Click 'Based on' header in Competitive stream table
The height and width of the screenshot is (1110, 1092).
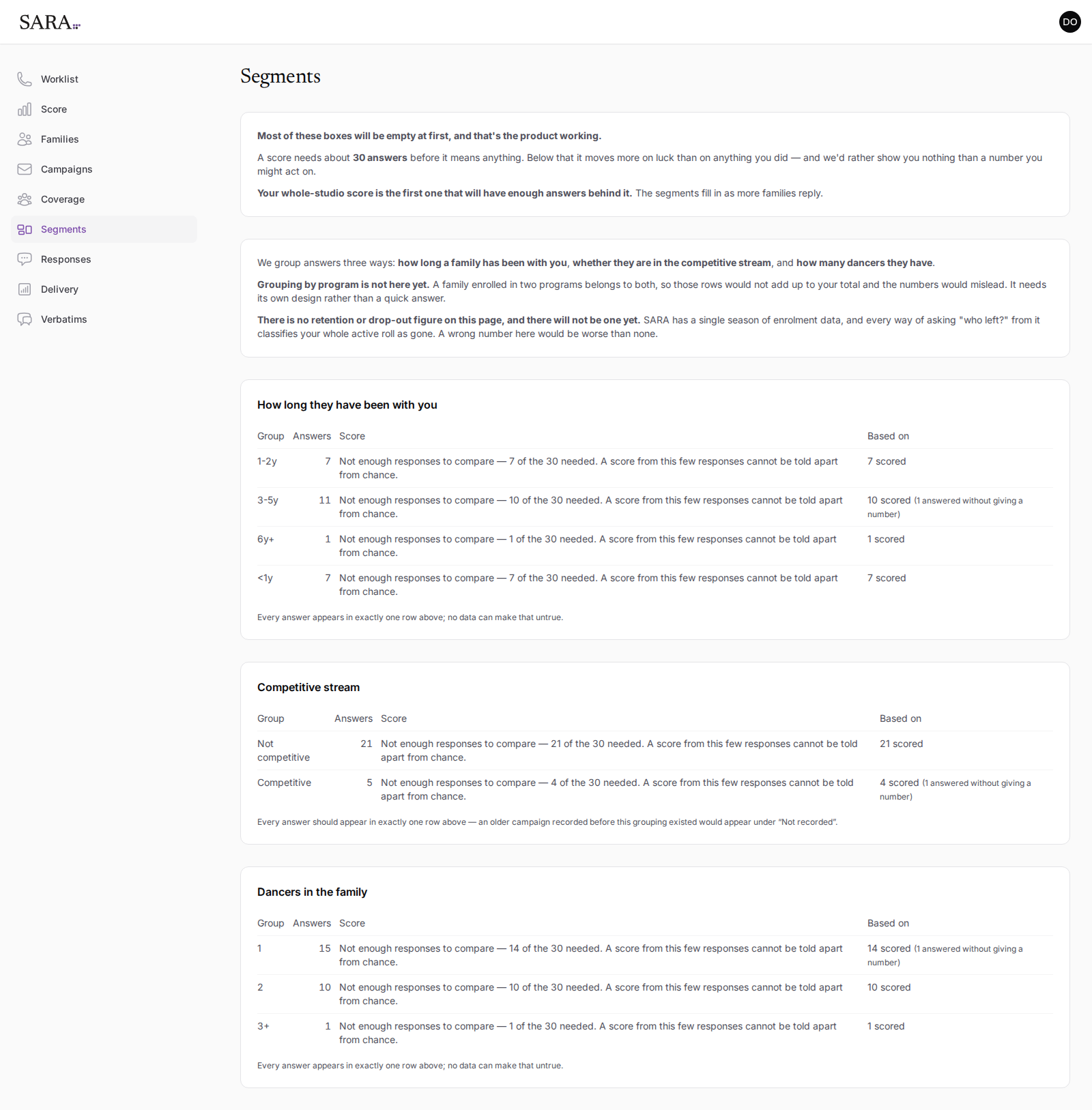click(900, 719)
